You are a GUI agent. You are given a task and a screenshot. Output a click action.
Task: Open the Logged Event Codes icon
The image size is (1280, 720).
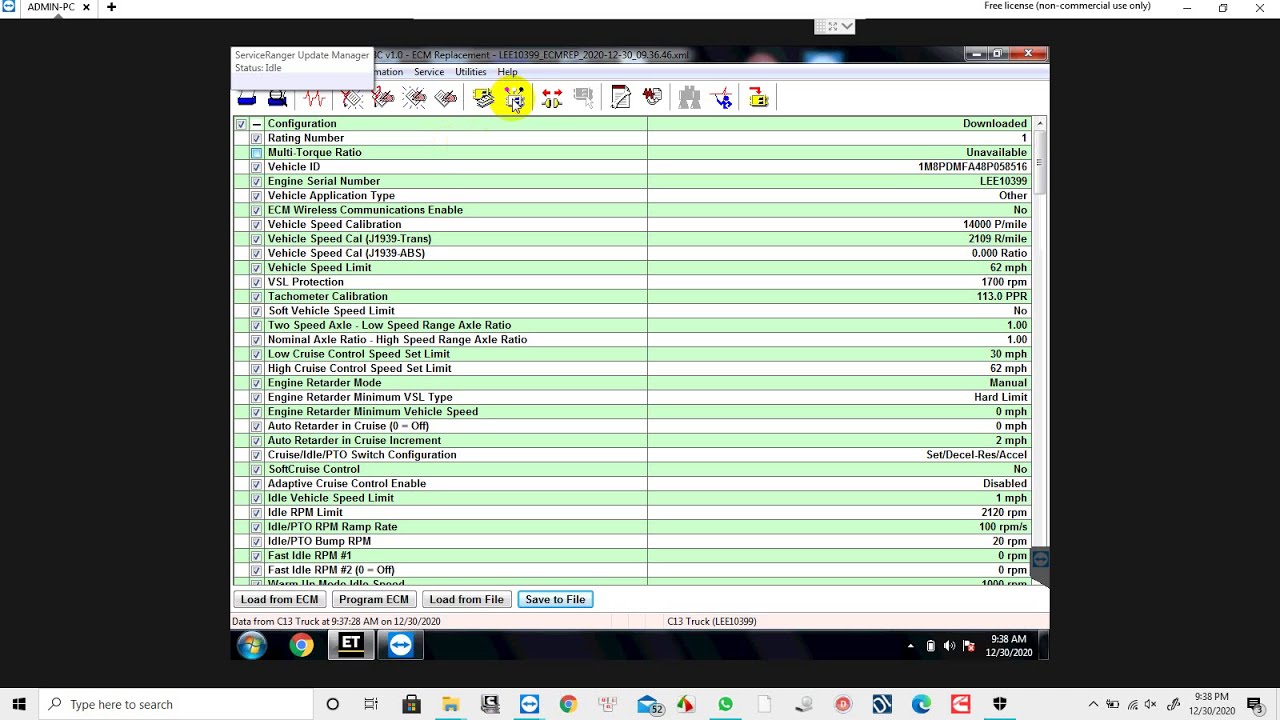[446, 98]
